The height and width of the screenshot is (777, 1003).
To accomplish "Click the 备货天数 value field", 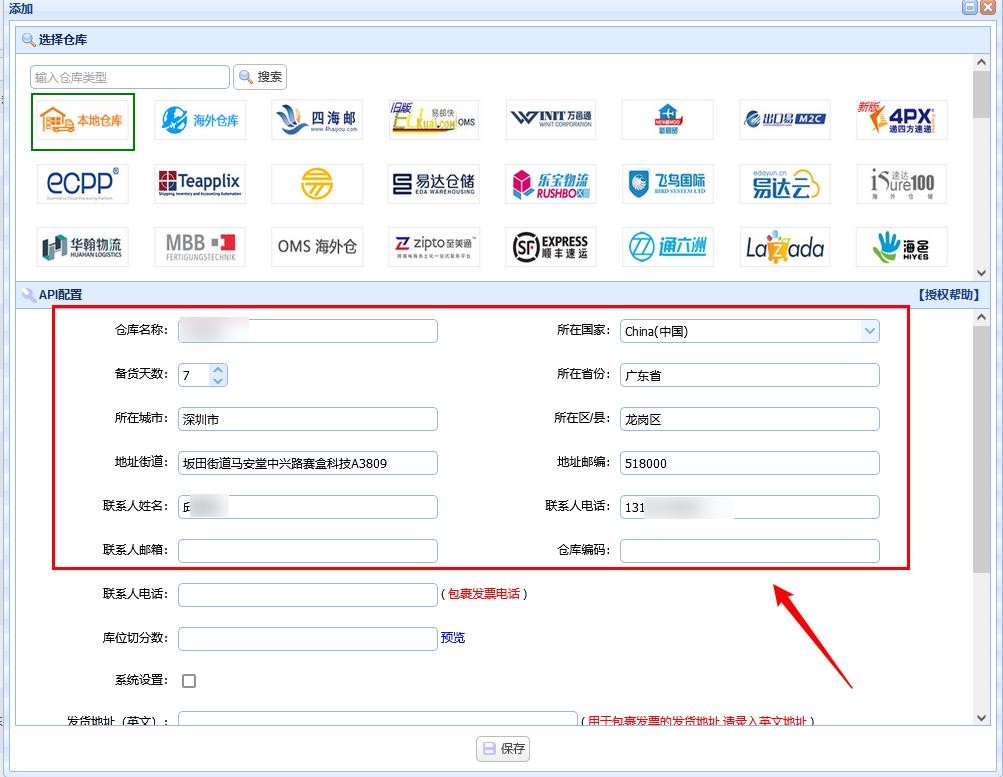I will [194, 375].
